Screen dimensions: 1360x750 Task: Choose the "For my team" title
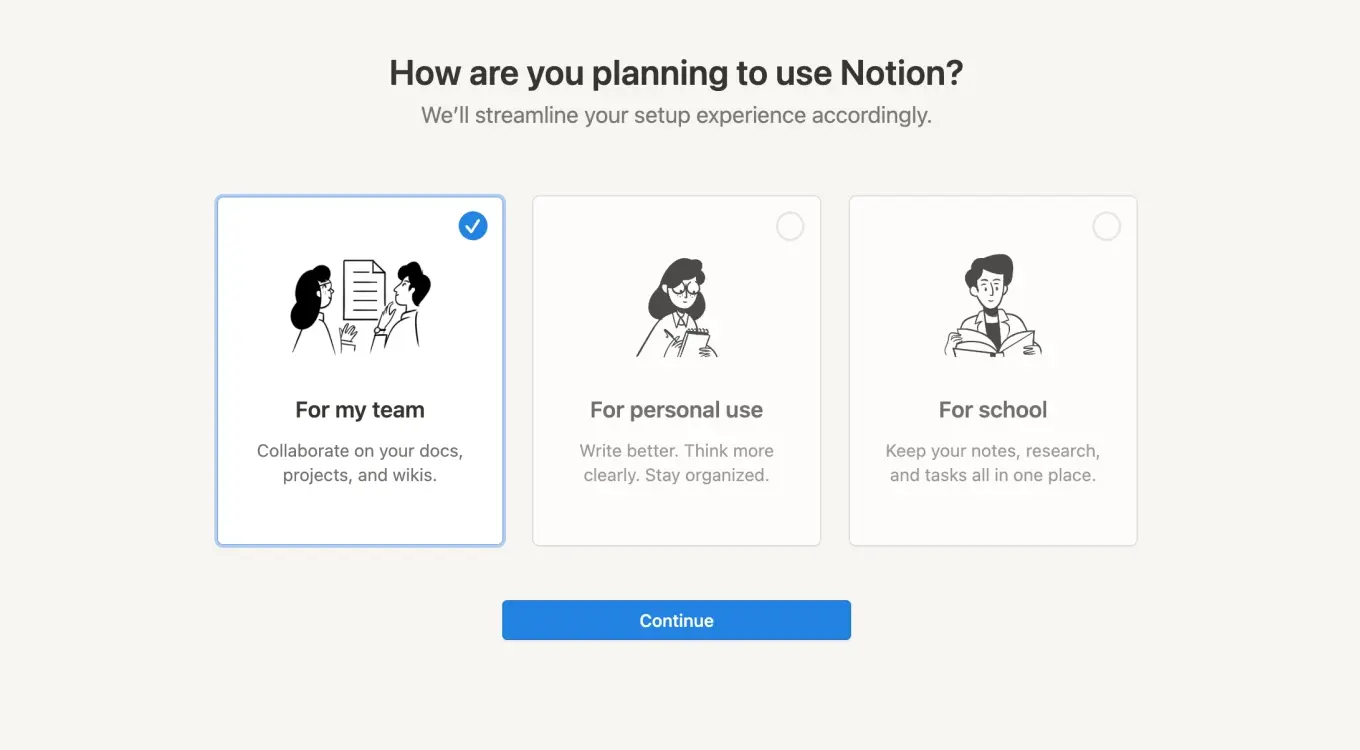(360, 410)
